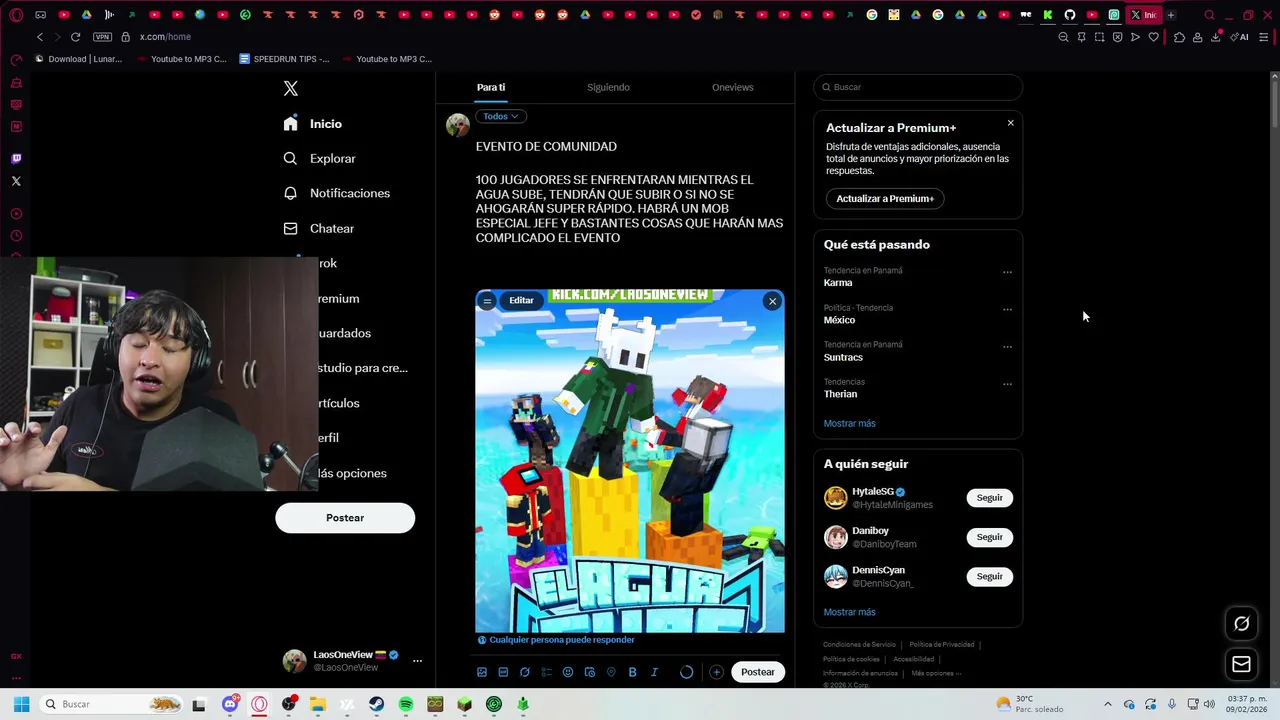Click the zoom out magnifier in browser toolbar

(x=1063, y=37)
